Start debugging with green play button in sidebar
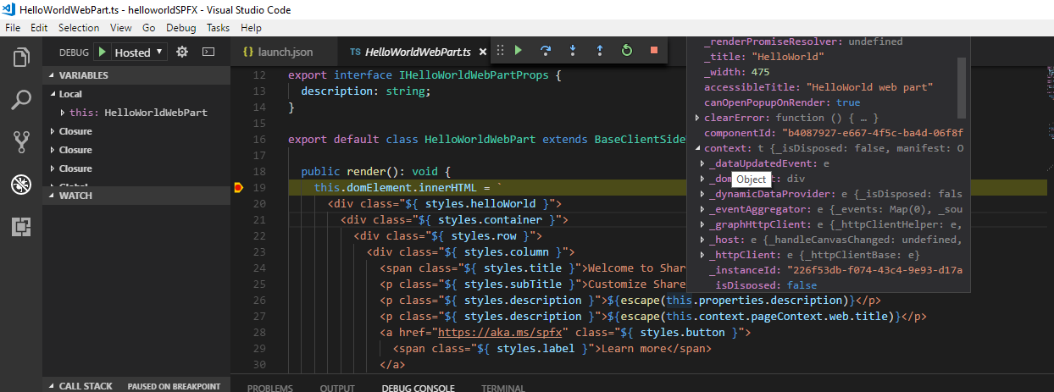Screen dimensions: 1054x392 [102, 52]
